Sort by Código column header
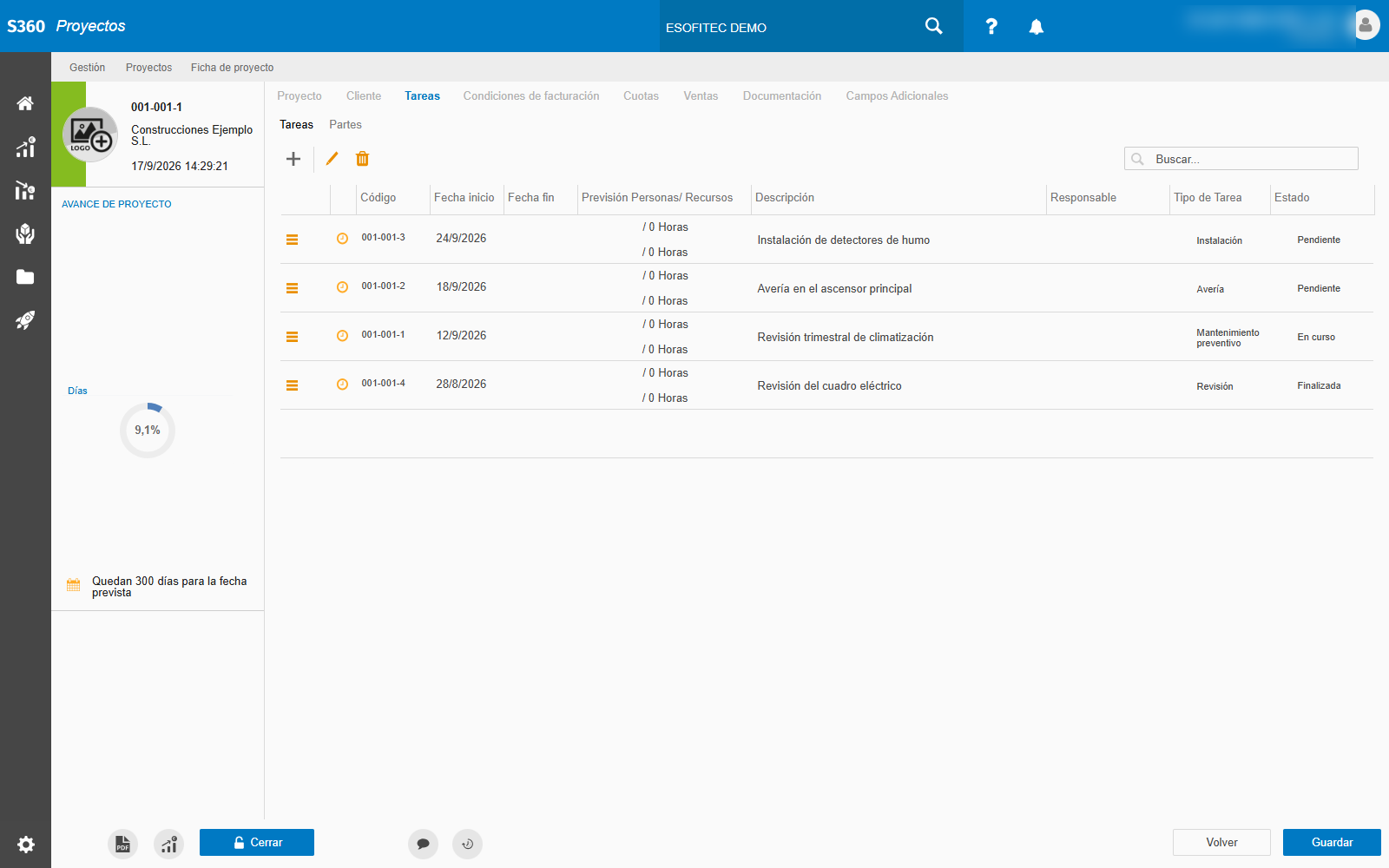This screenshot has height=868, width=1389. coord(379,198)
